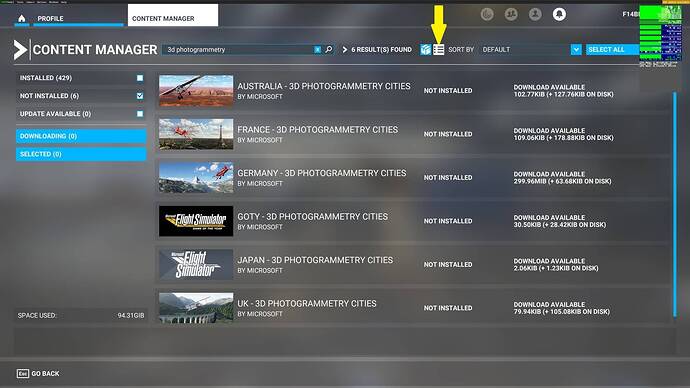Toggle the Installed (429) checkbox
The image size is (690, 388).
(x=140, y=78)
